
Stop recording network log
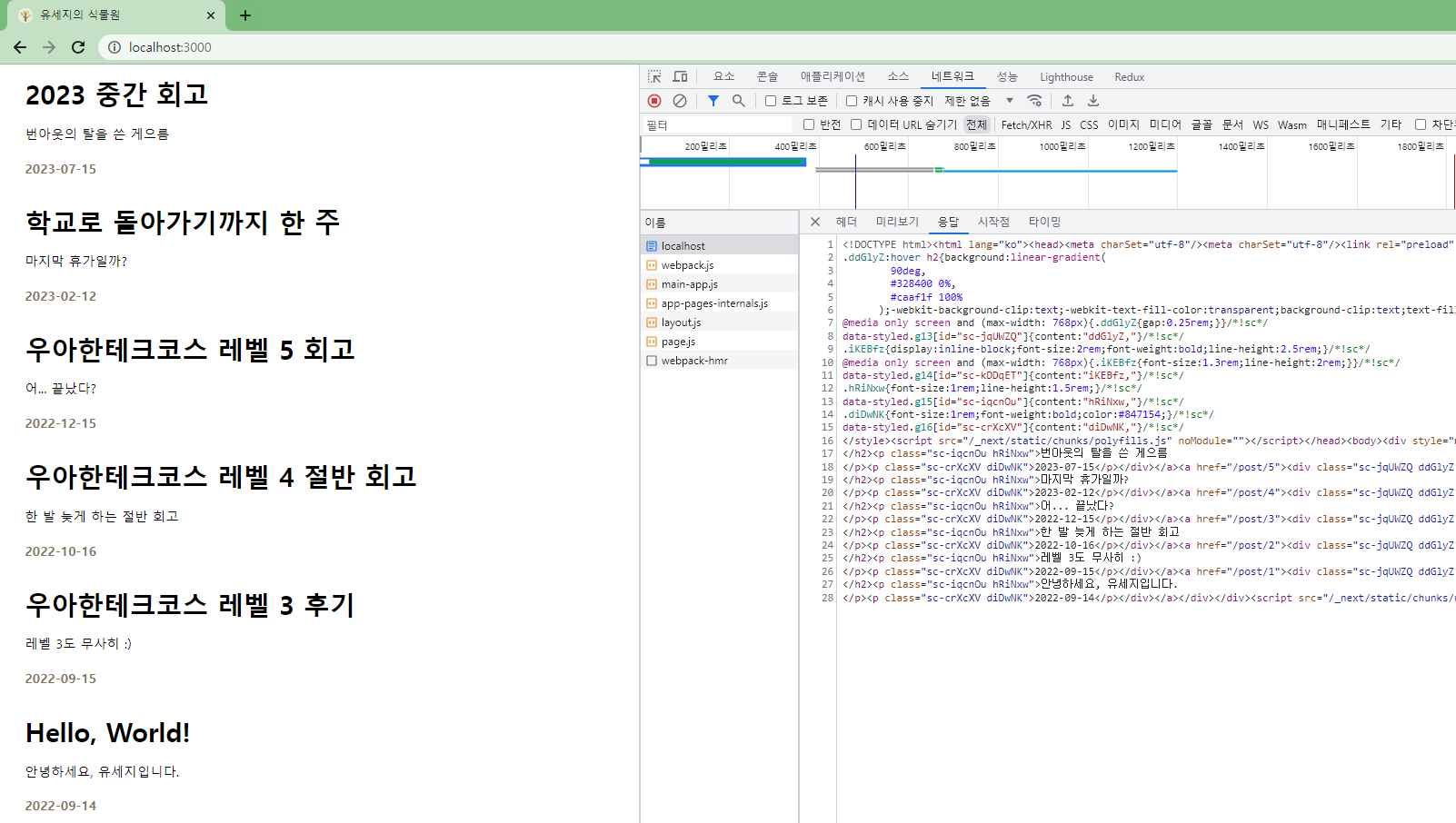[x=654, y=101]
